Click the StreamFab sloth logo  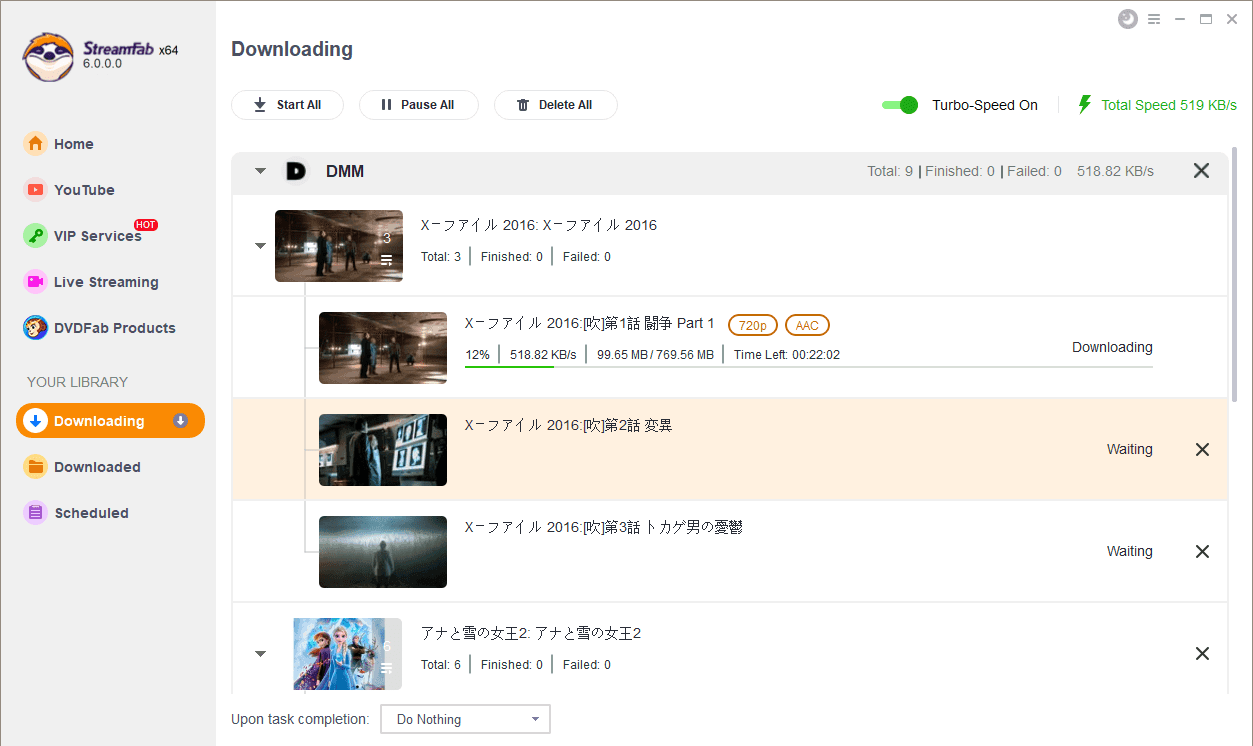coord(49,56)
